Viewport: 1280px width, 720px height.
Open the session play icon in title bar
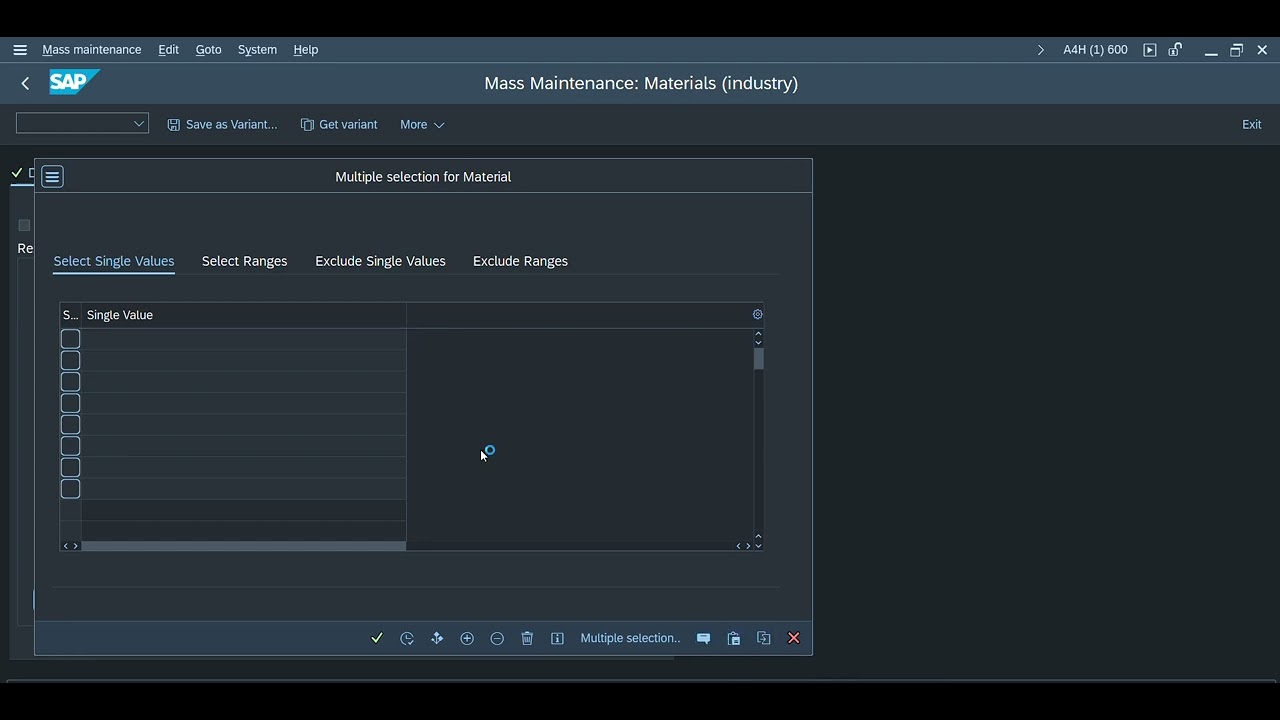pos(1150,50)
